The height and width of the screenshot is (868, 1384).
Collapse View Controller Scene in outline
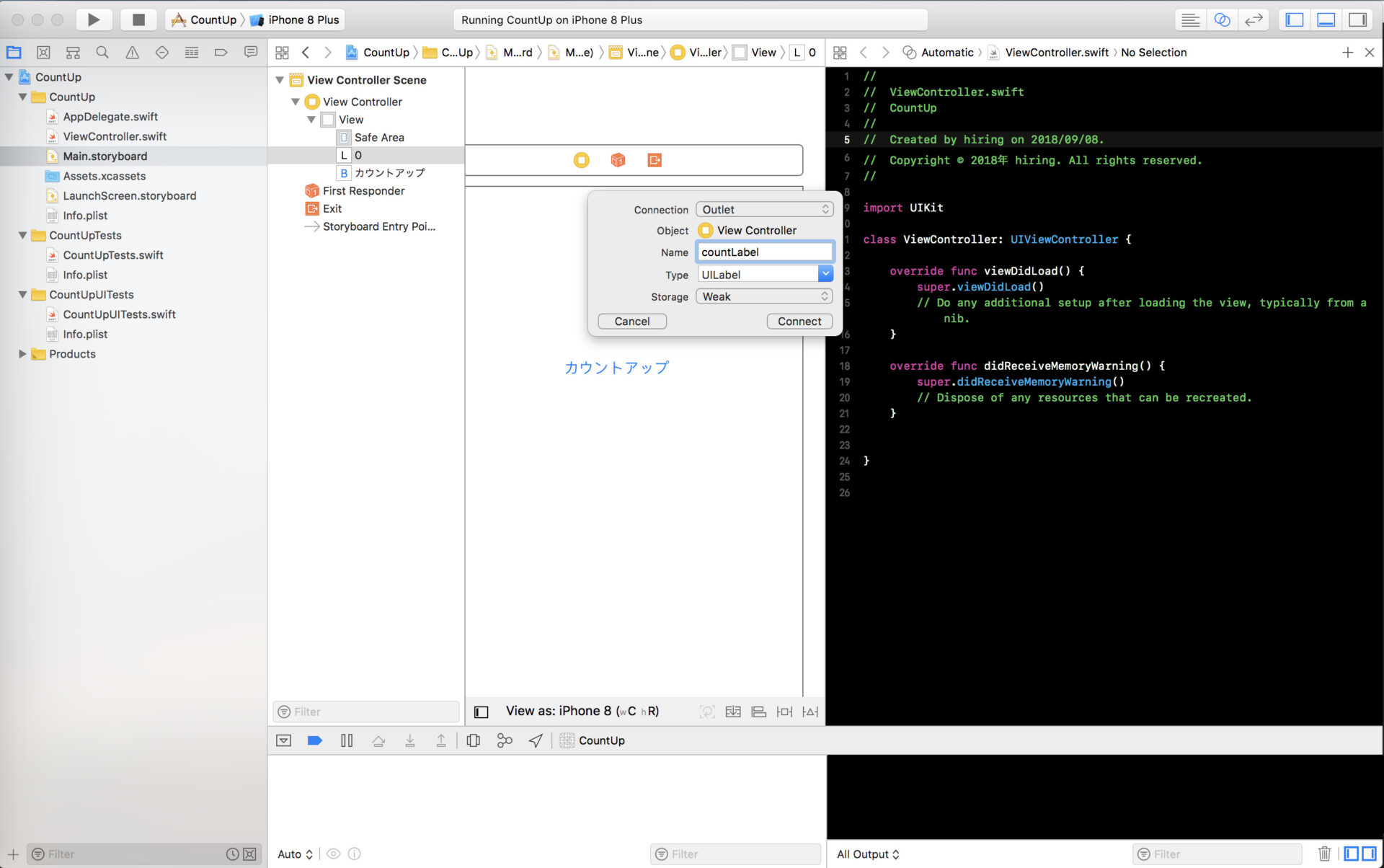(280, 80)
